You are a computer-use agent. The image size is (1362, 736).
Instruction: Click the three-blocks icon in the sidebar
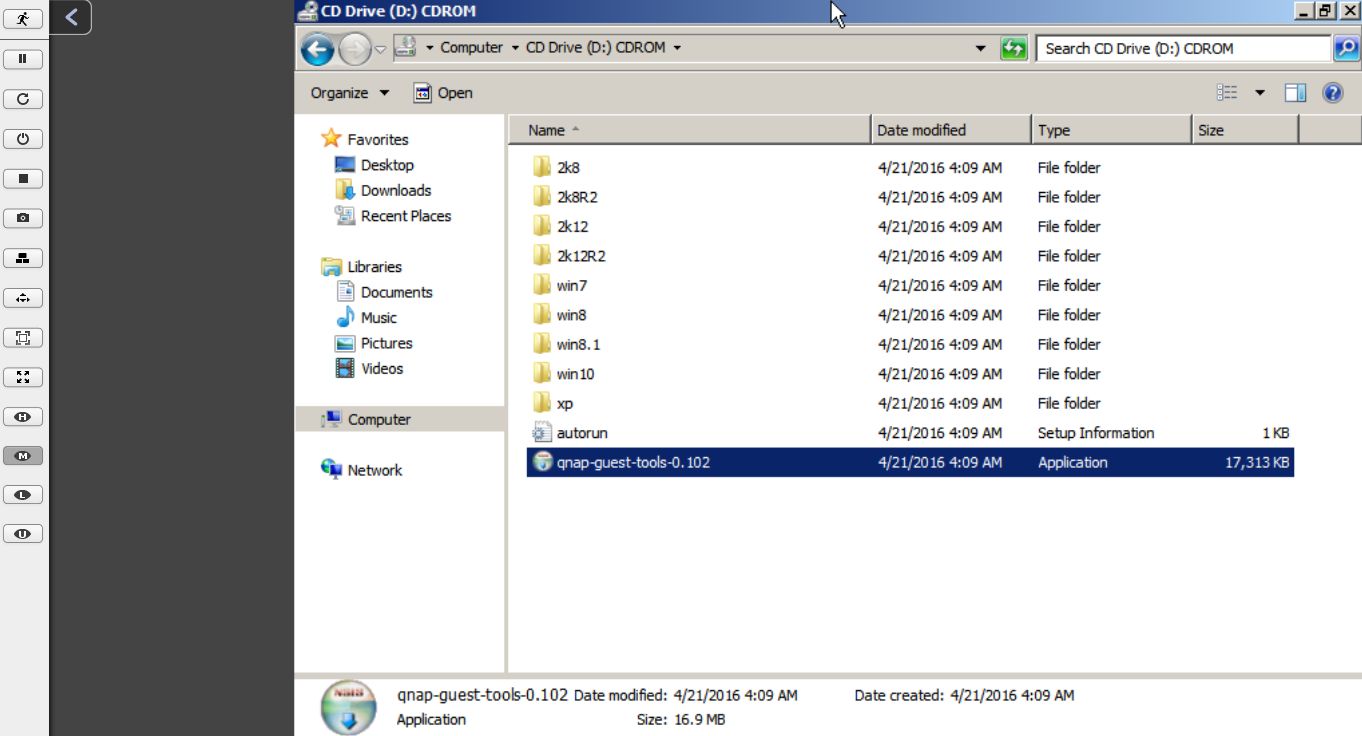coord(23,258)
